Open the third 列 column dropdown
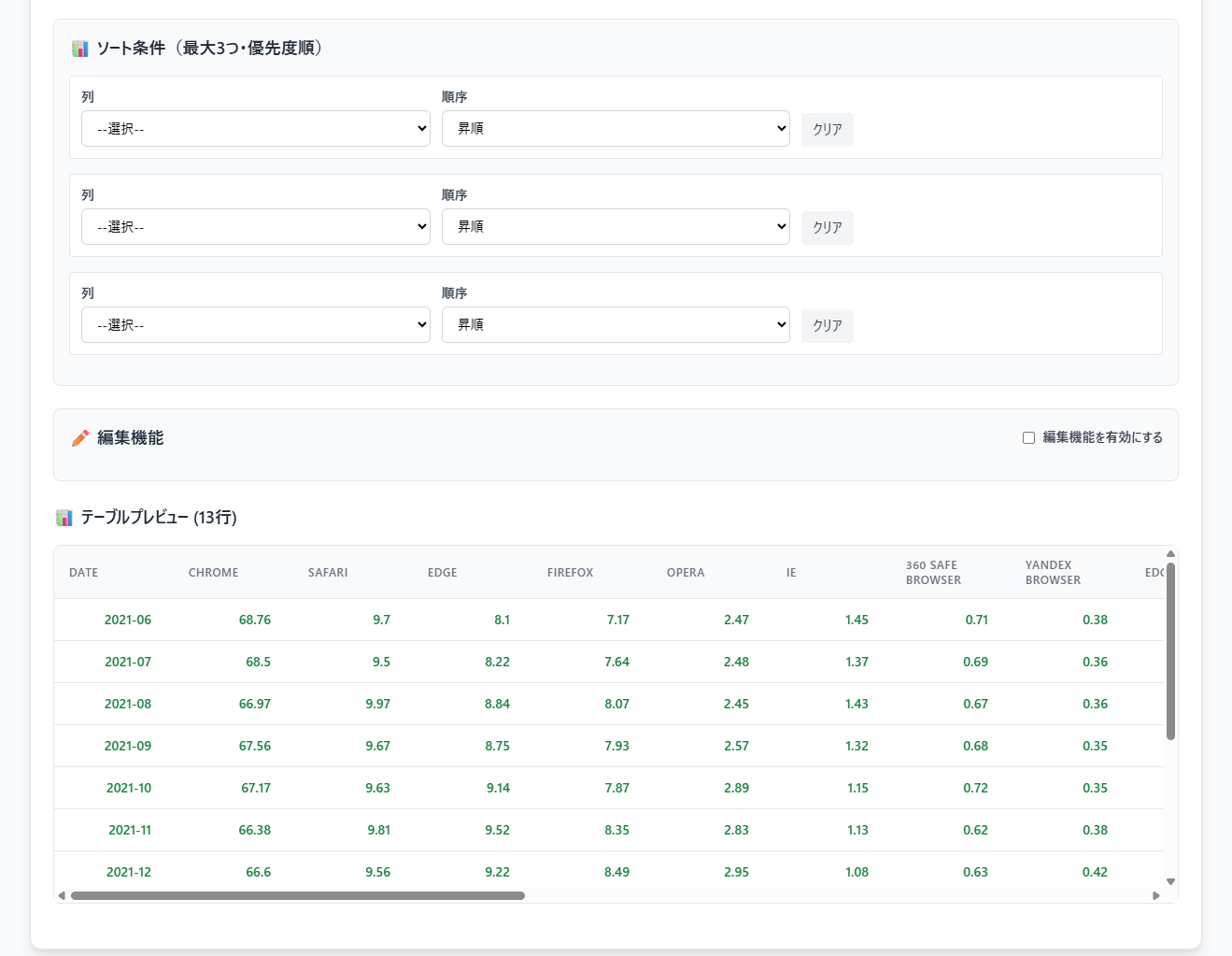 (x=255, y=325)
